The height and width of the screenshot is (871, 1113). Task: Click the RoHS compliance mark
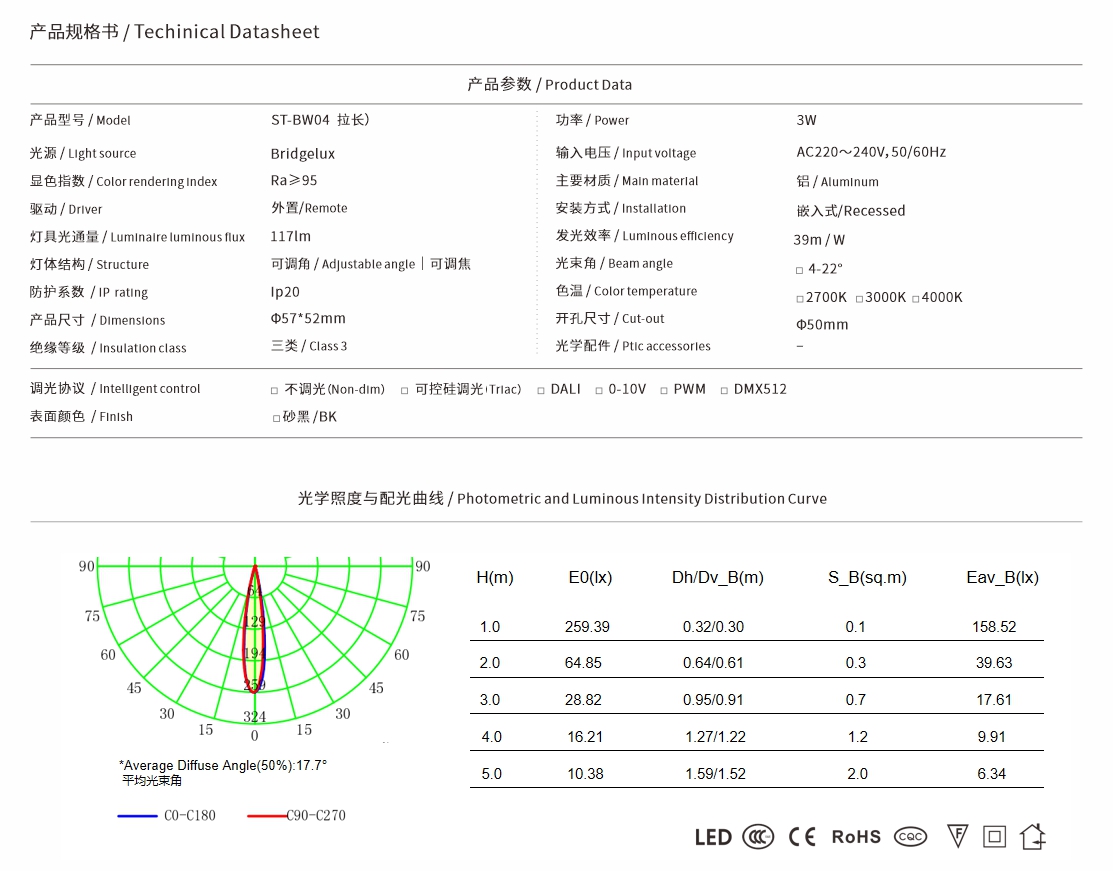point(856,837)
